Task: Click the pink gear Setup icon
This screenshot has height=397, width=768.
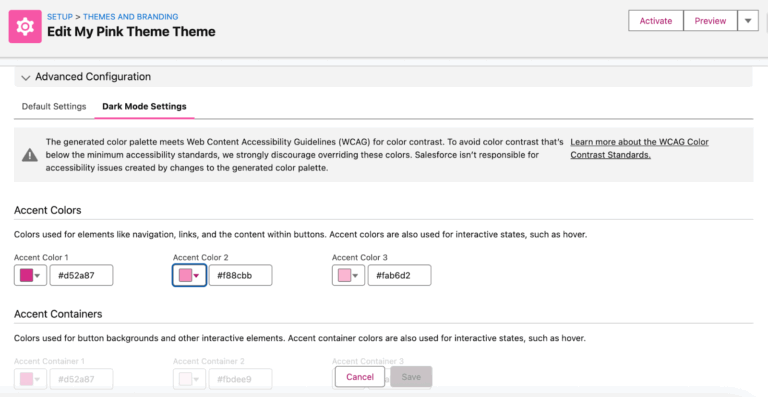Action: coord(25,26)
